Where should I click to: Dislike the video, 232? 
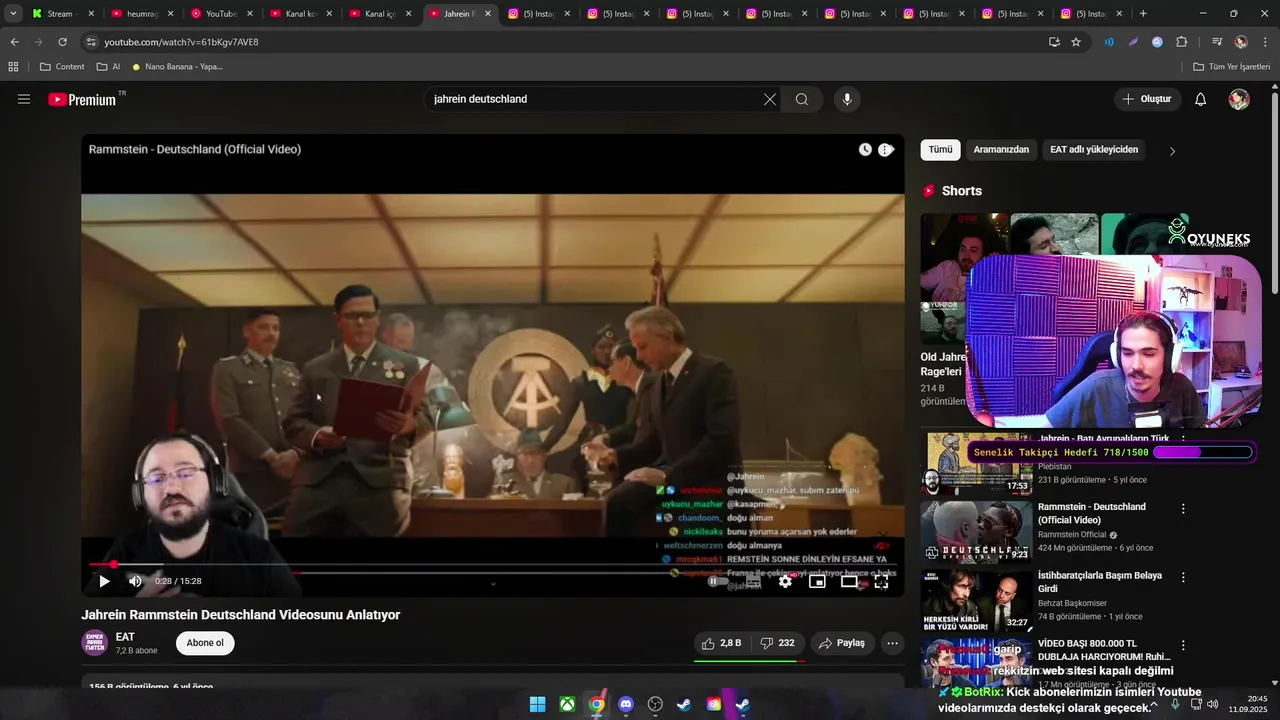coord(778,643)
